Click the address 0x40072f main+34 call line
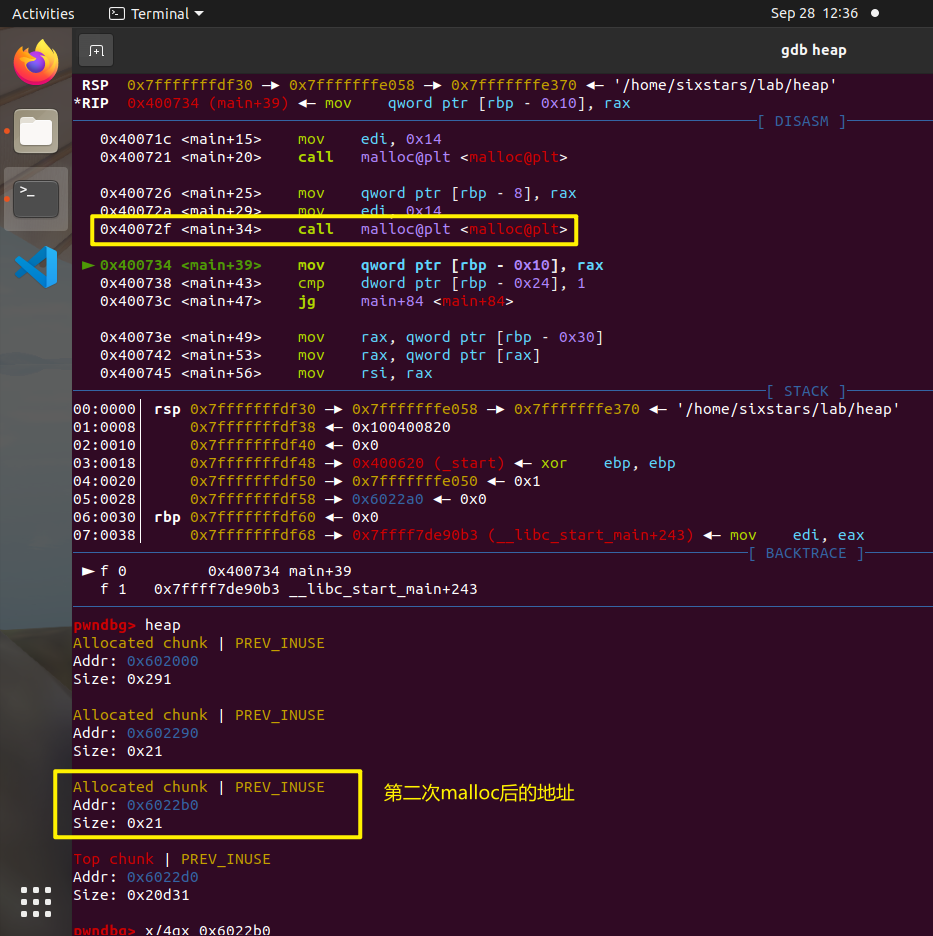Image resolution: width=933 pixels, height=936 pixels. coord(334,229)
